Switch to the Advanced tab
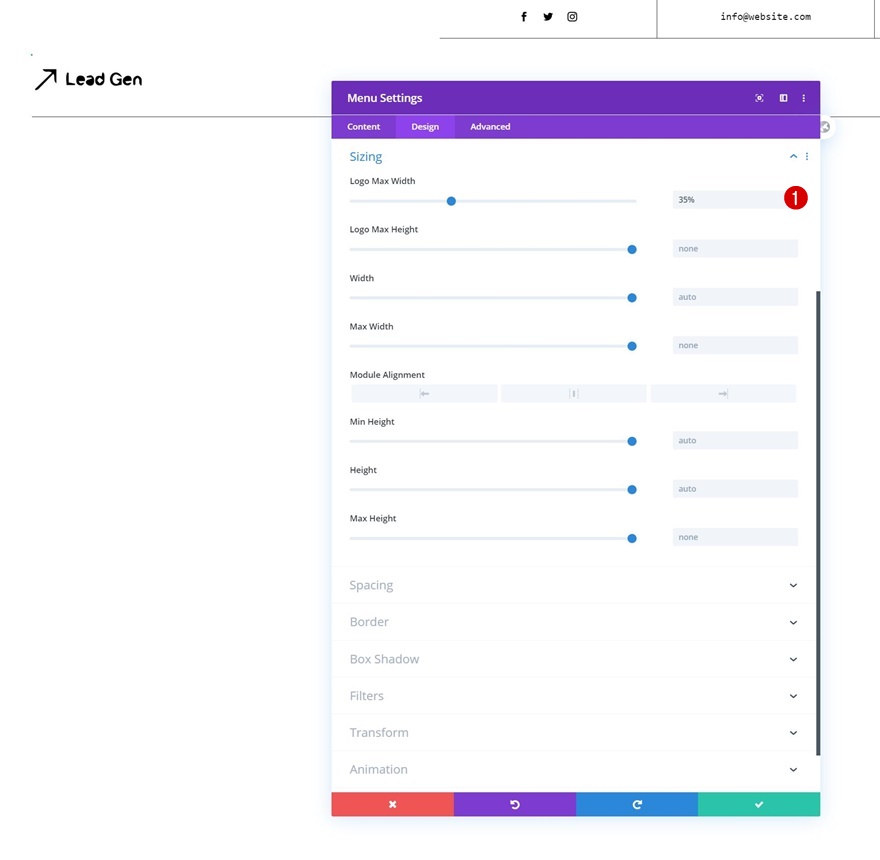Viewport: 880px width, 860px height. (490, 127)
